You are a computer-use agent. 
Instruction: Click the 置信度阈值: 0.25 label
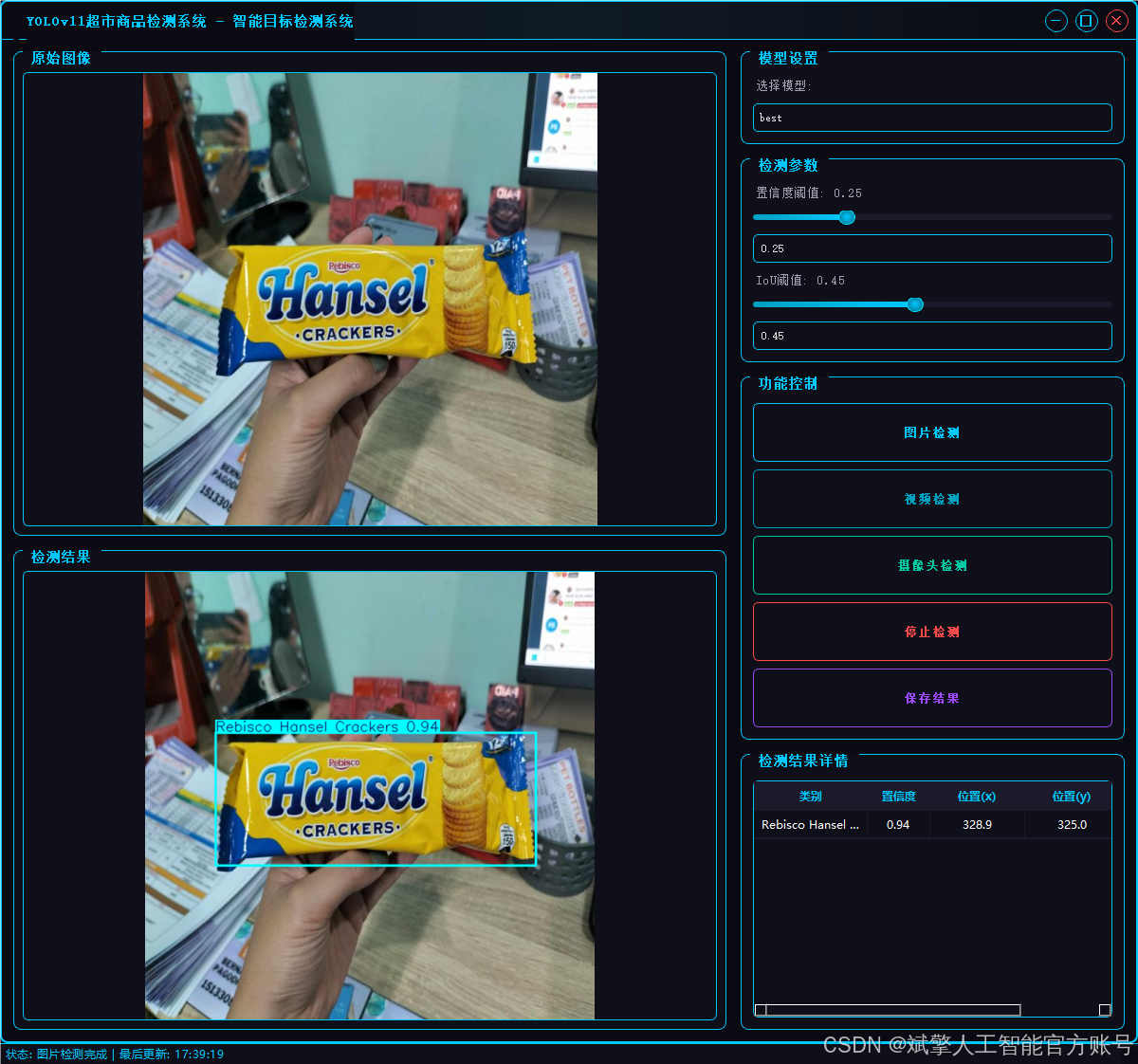click(809, 193)
